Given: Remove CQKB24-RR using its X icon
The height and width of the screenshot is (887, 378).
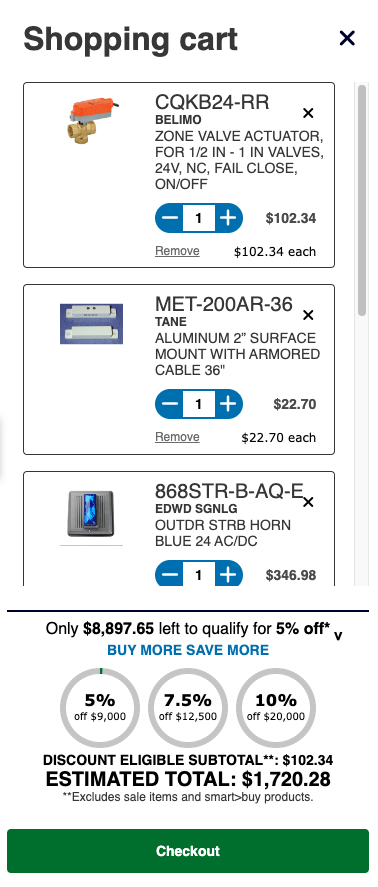Looking at the screenshot, I should 308,114.
